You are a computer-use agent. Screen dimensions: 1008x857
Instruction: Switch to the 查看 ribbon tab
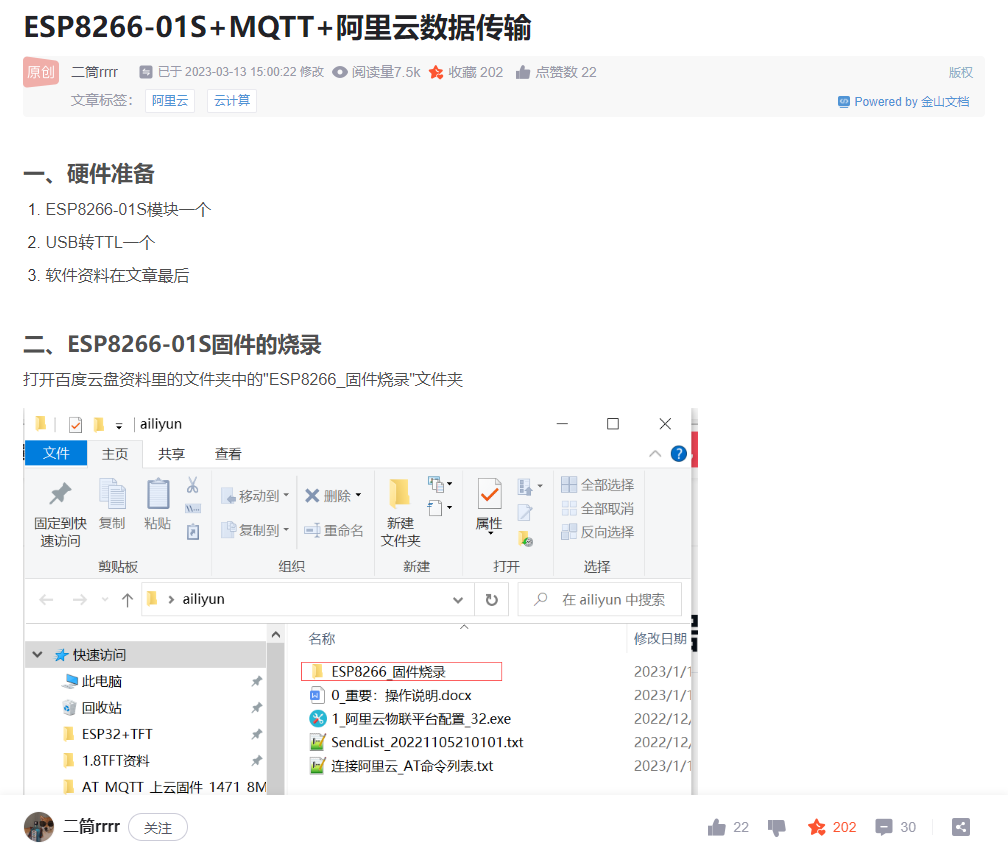[x=228, y=454]
